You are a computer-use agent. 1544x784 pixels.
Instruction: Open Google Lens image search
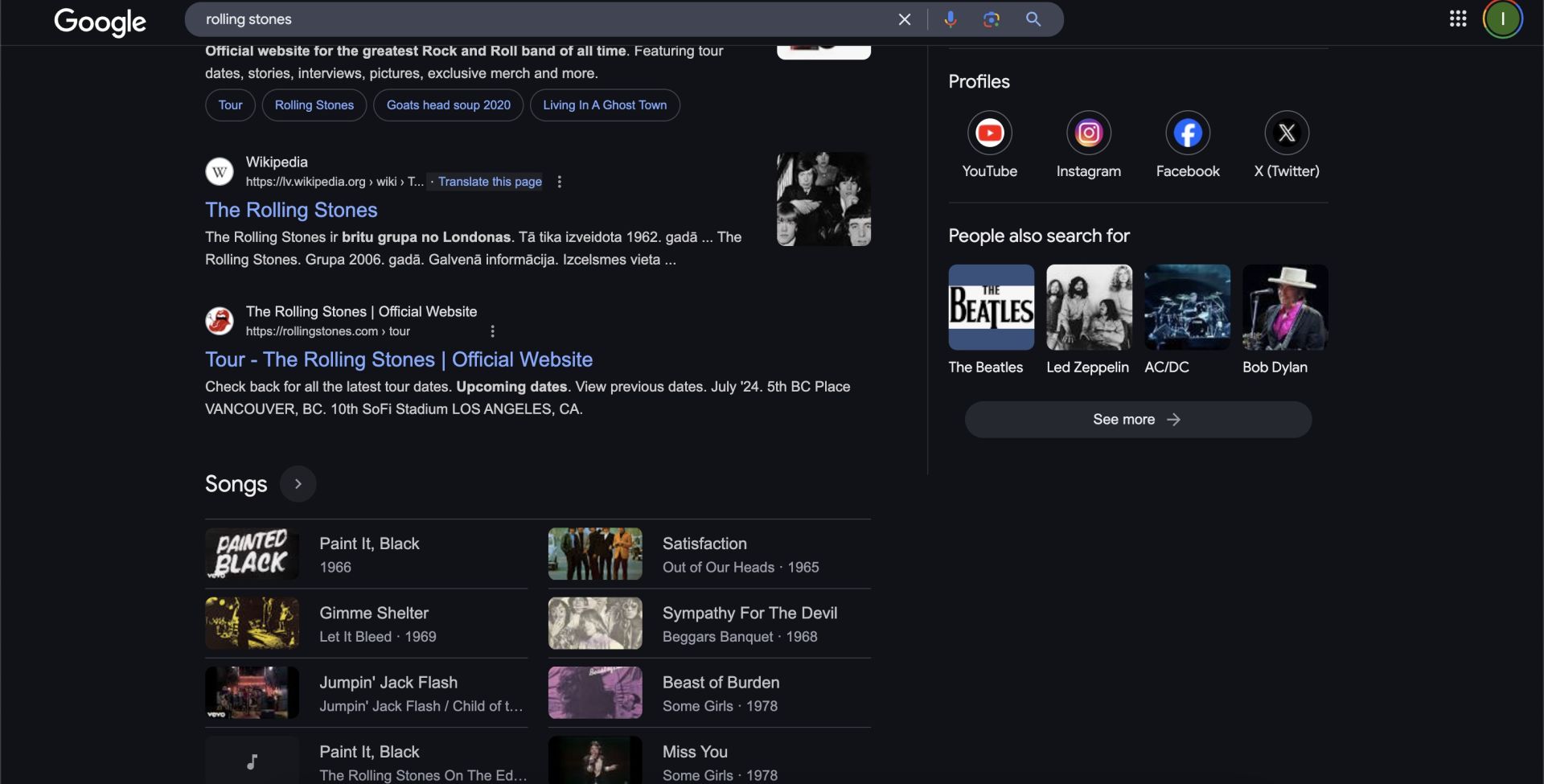click(x=992, y=19)
